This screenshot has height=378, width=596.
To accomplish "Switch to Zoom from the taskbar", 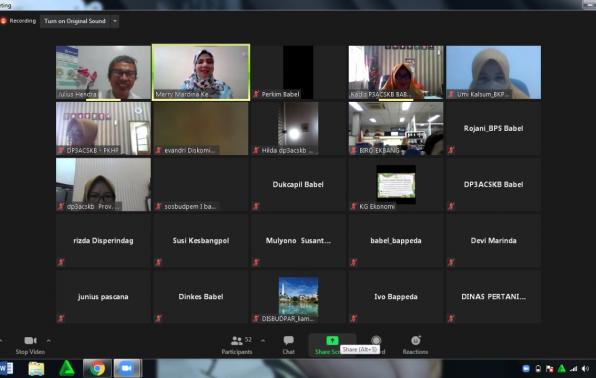I will [x=127, y=368].
